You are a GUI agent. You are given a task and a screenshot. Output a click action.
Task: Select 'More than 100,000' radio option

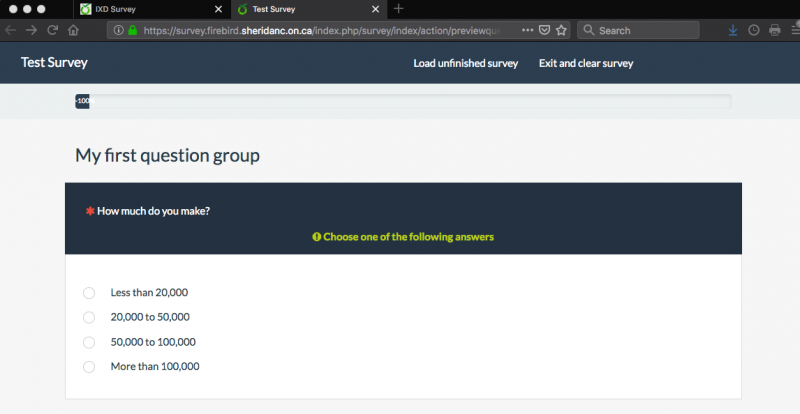click(x=89, y=367)
